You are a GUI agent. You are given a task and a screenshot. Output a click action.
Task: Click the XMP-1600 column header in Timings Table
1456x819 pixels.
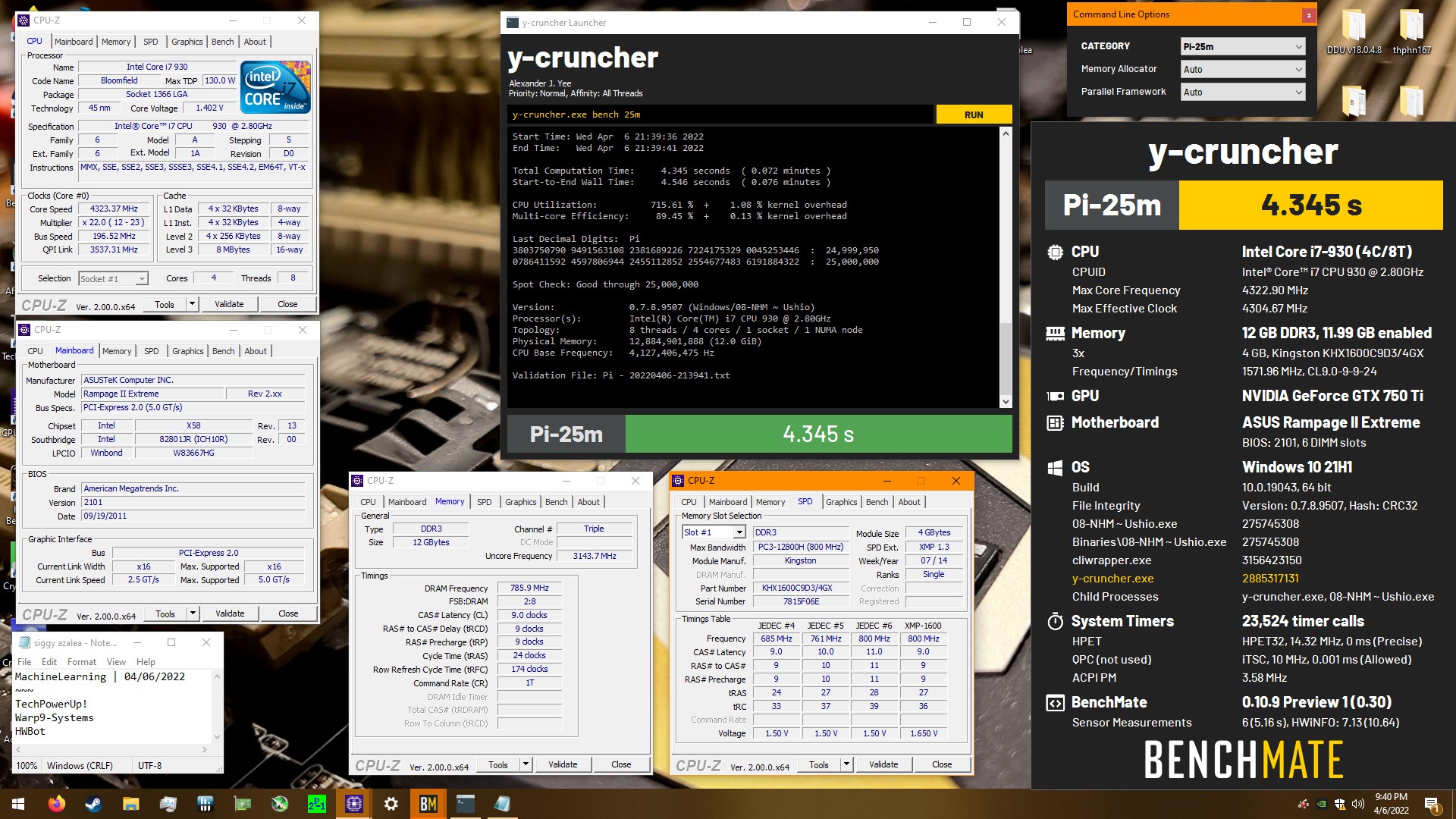click(923, 626)
